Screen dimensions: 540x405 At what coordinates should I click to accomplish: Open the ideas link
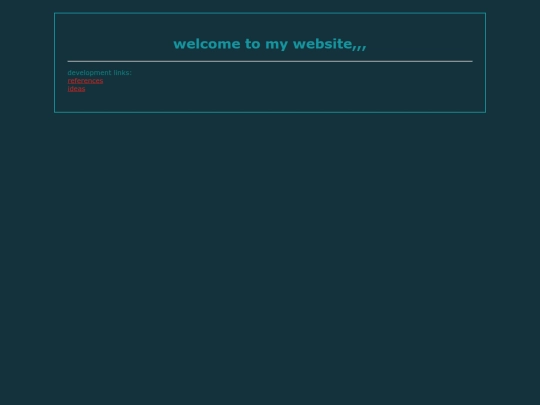coord(76,89)
